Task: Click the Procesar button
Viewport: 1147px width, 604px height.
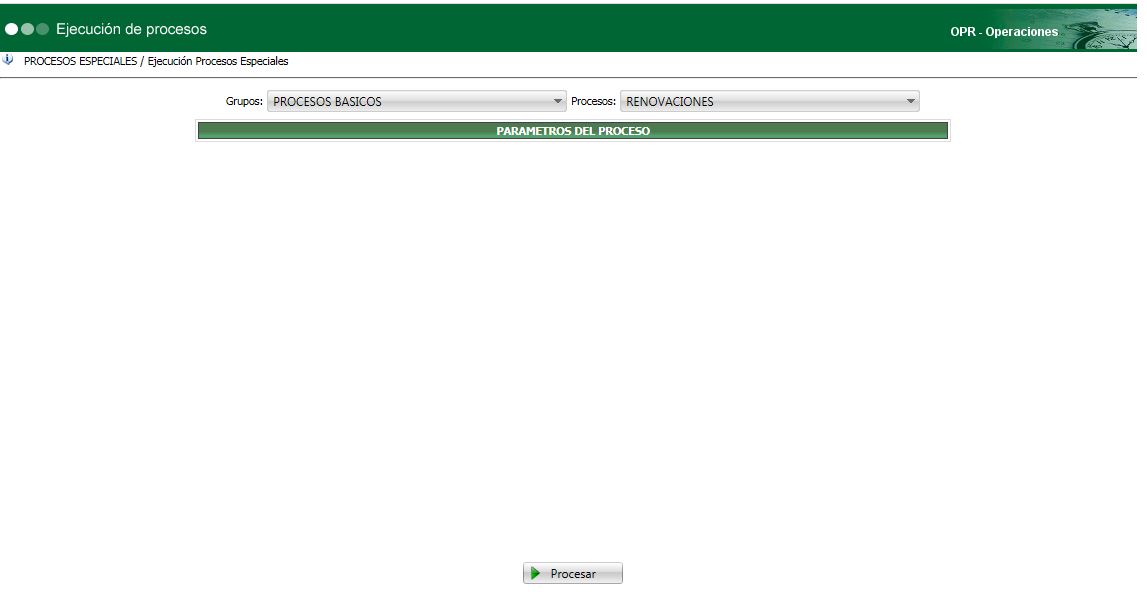Action: click(573, 573)
